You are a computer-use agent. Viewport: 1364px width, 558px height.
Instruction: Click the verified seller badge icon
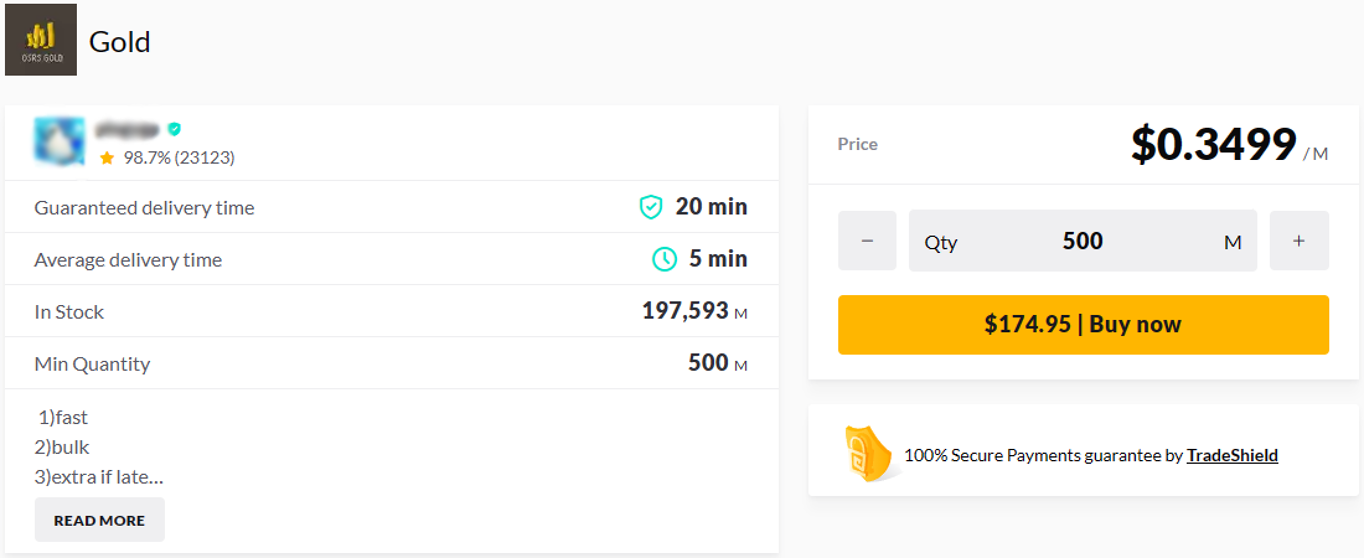(x=175, y=129)
